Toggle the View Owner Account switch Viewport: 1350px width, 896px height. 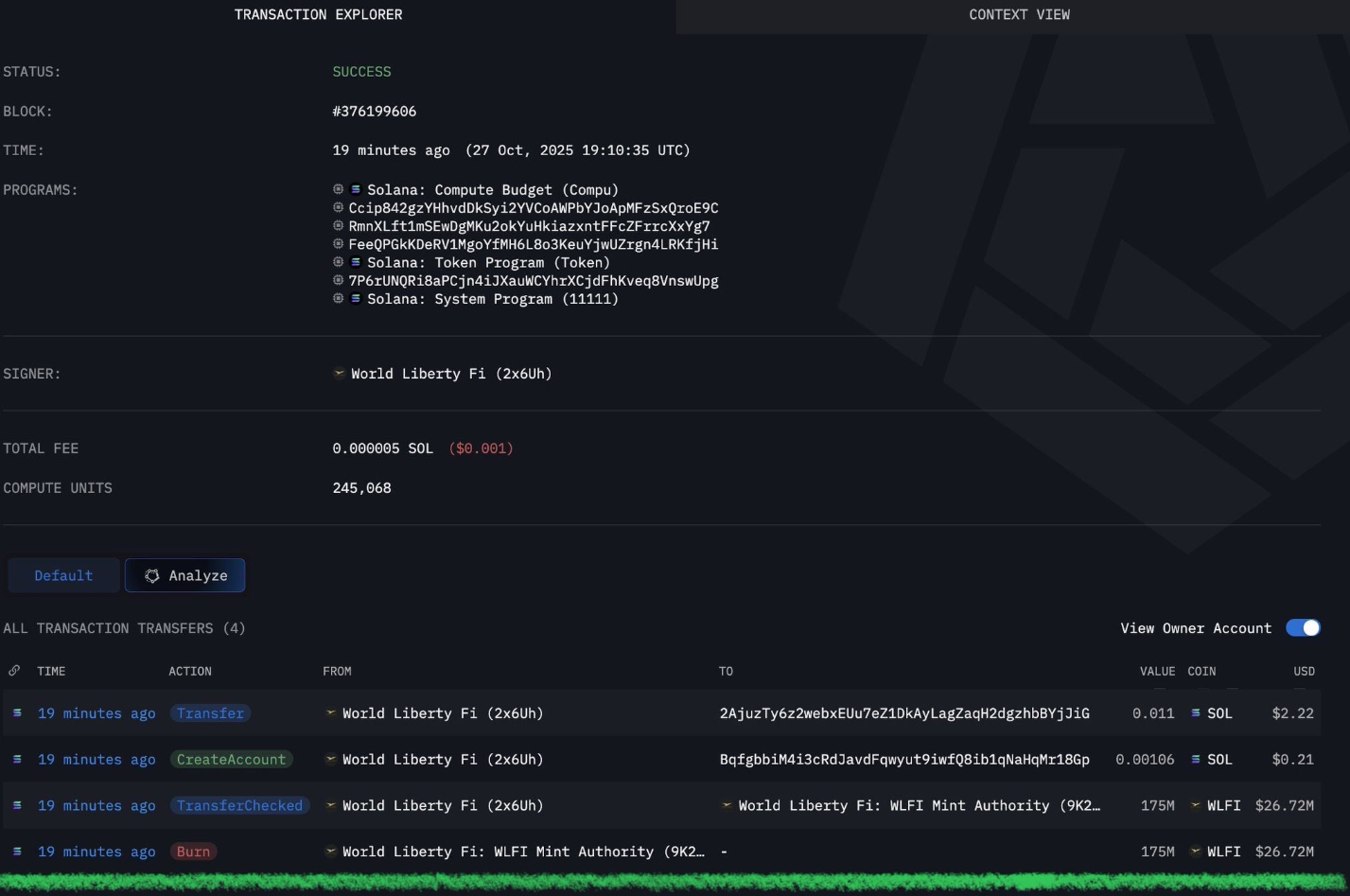coord(1303,628)
